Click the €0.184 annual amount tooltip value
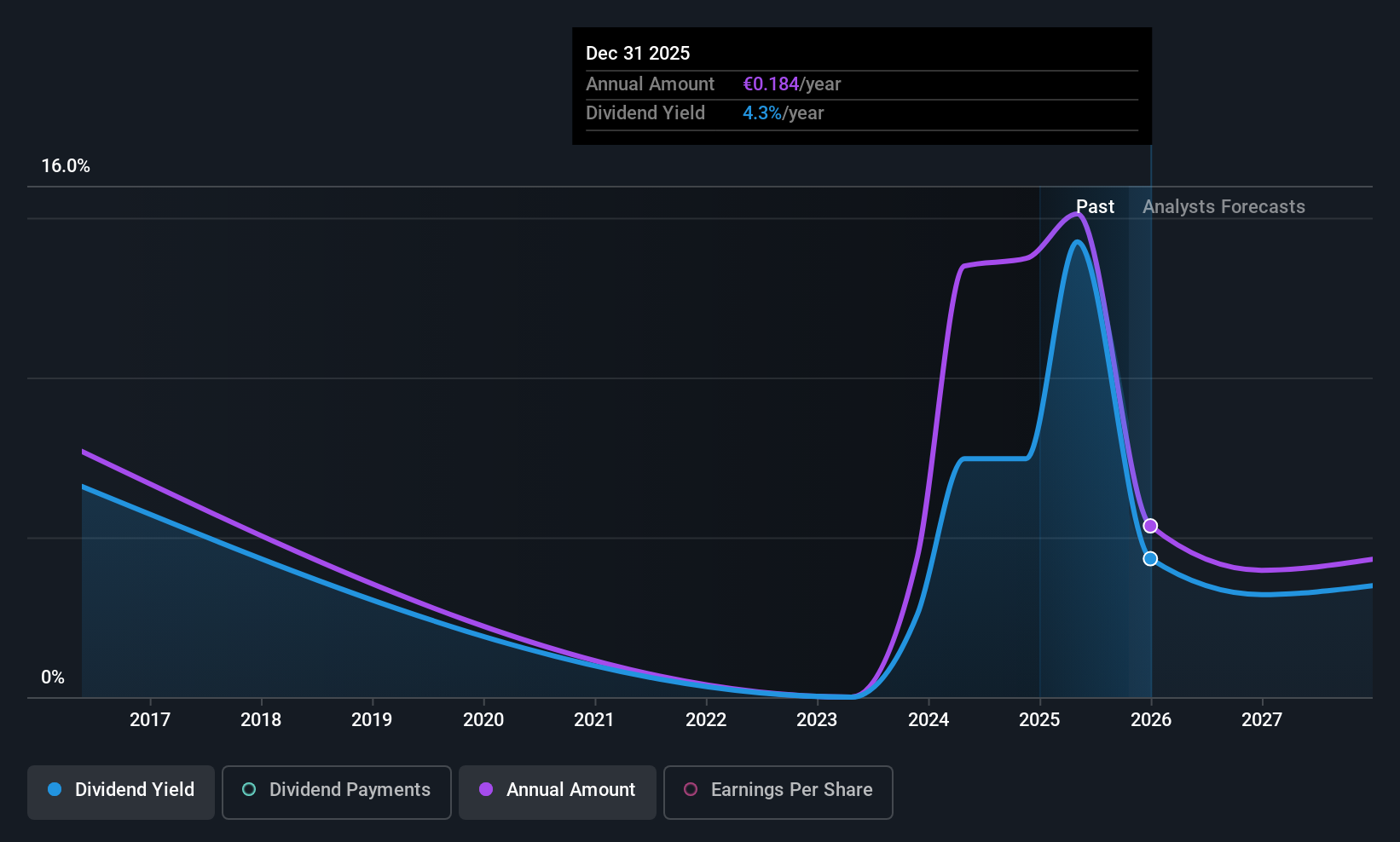 coord(771,84)
